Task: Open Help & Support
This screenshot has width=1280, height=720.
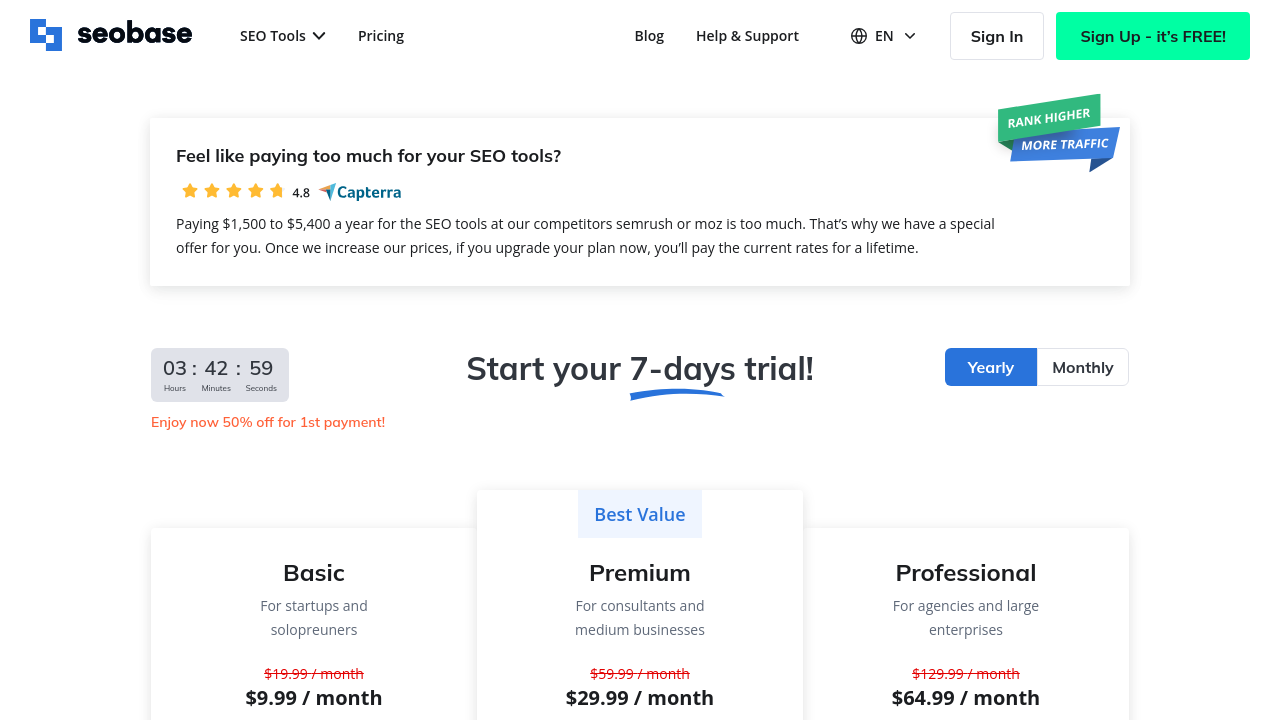Action: (x=747, y=36)
